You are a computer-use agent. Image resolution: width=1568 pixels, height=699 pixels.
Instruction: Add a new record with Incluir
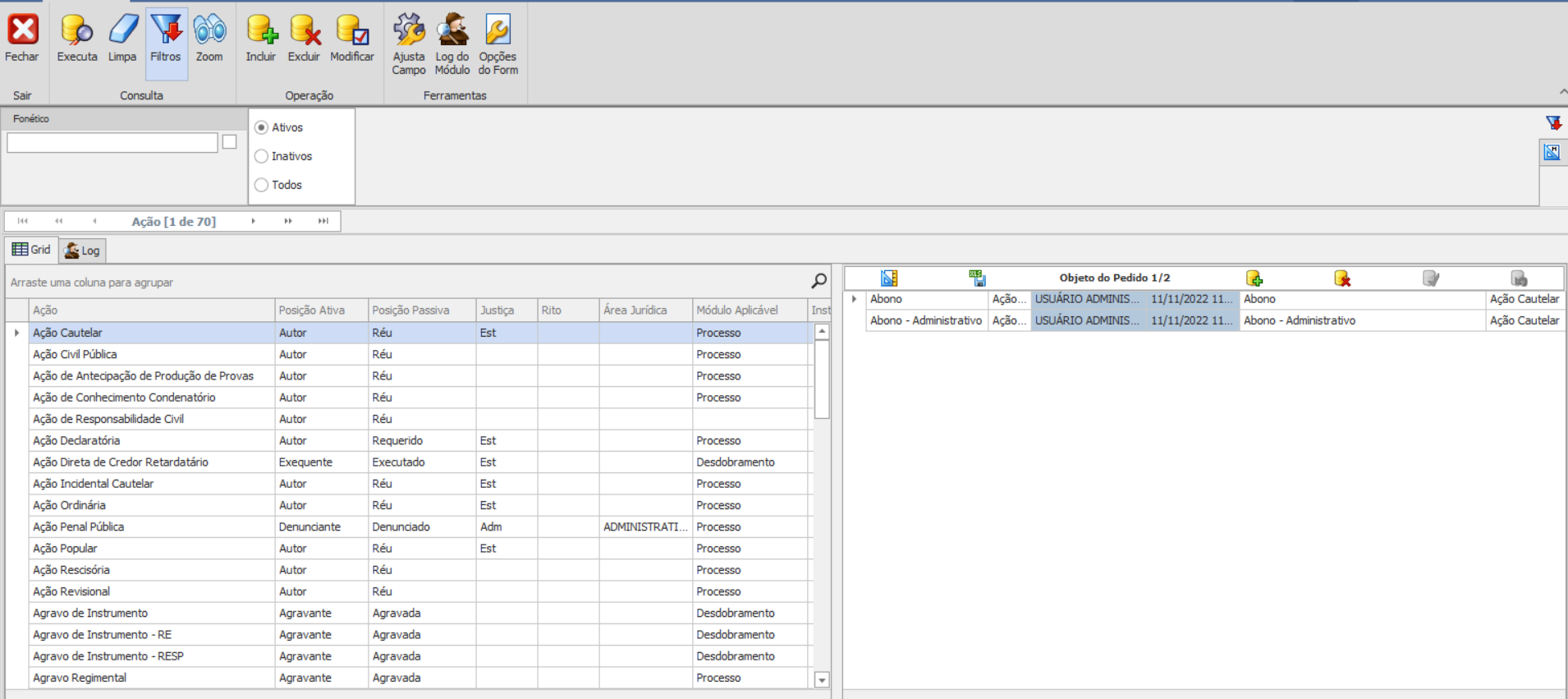(x=261, y=39)
